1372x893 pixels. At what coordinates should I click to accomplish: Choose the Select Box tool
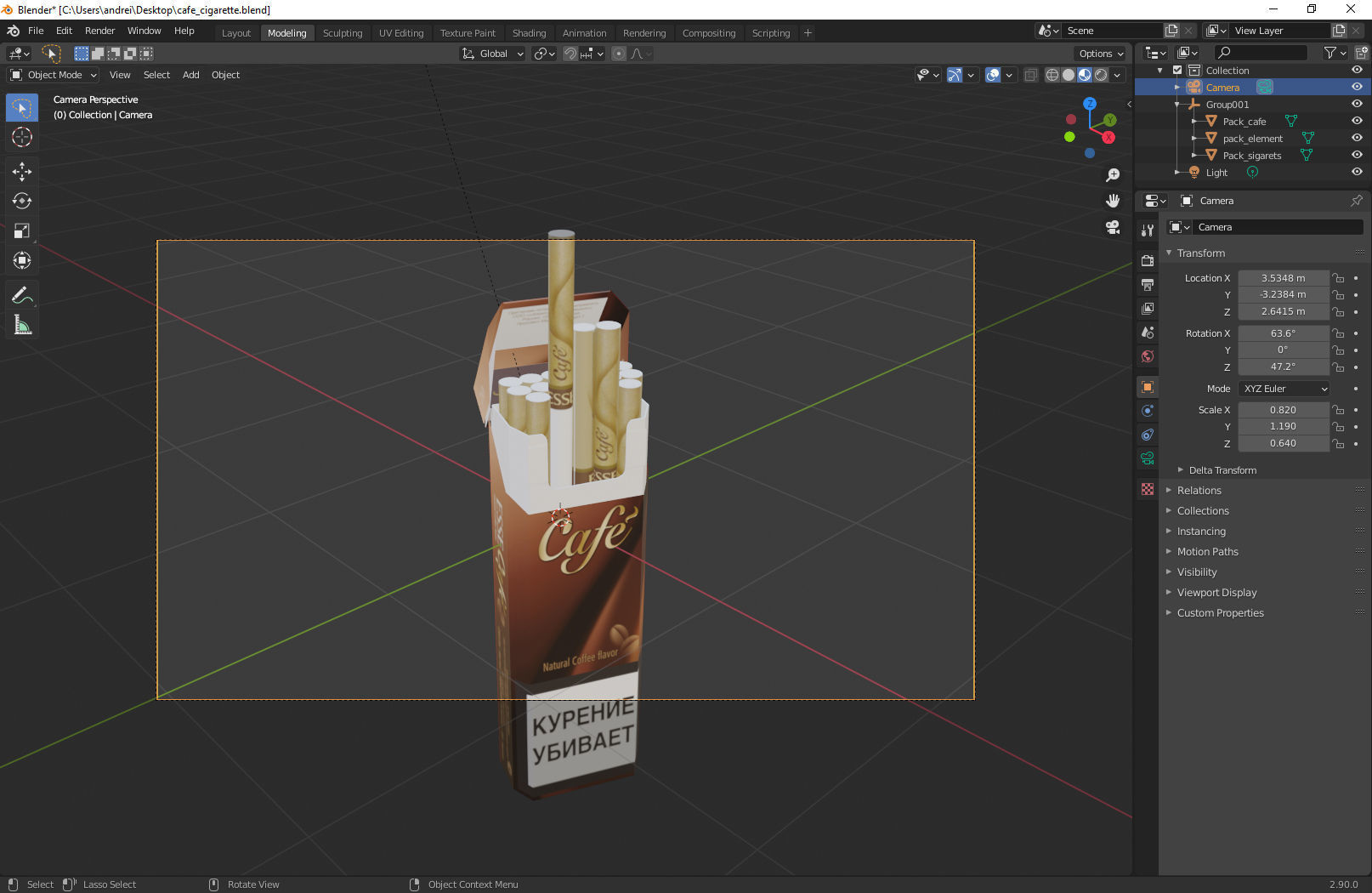[x=22, y=108]
